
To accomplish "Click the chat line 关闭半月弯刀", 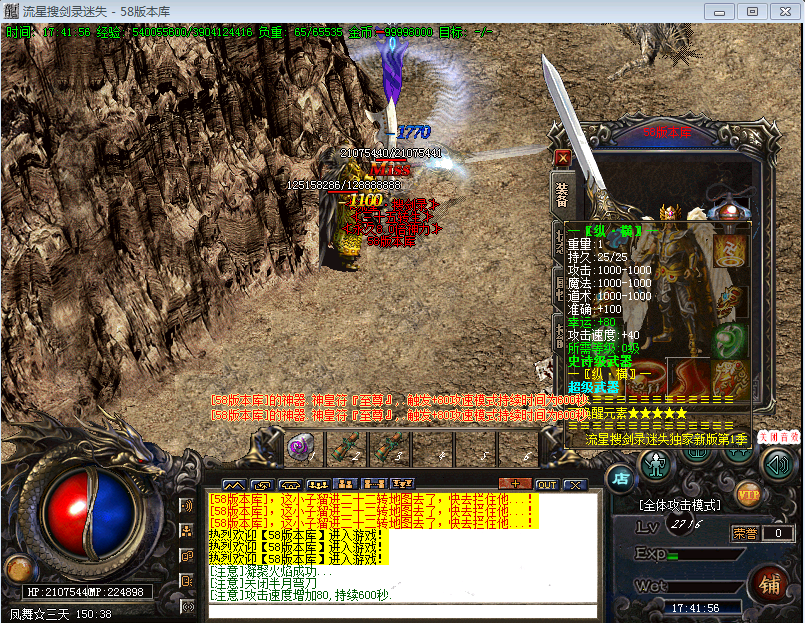I will [x=263, y=583].
